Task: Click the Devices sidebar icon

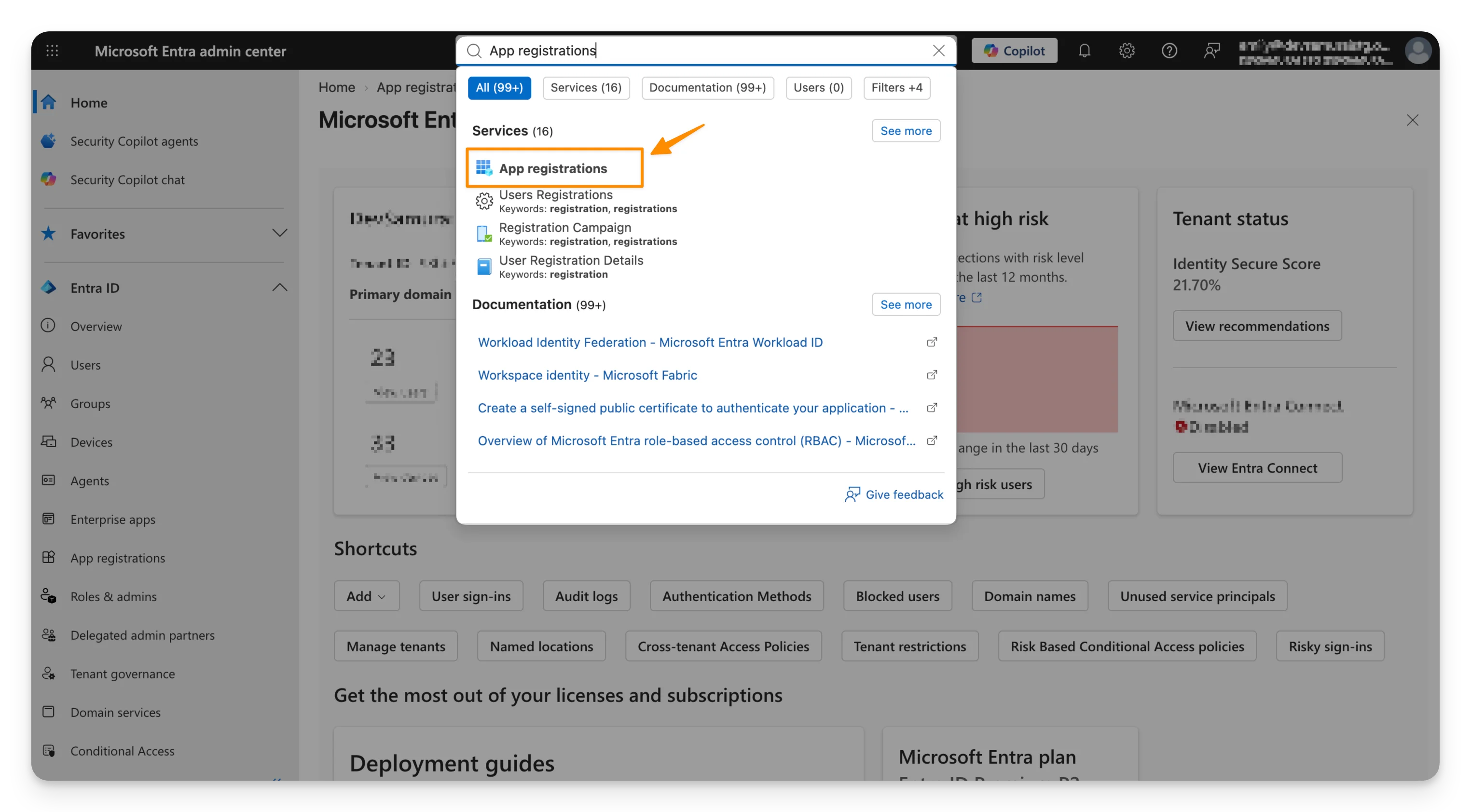Action: click(x=49, y=441)
